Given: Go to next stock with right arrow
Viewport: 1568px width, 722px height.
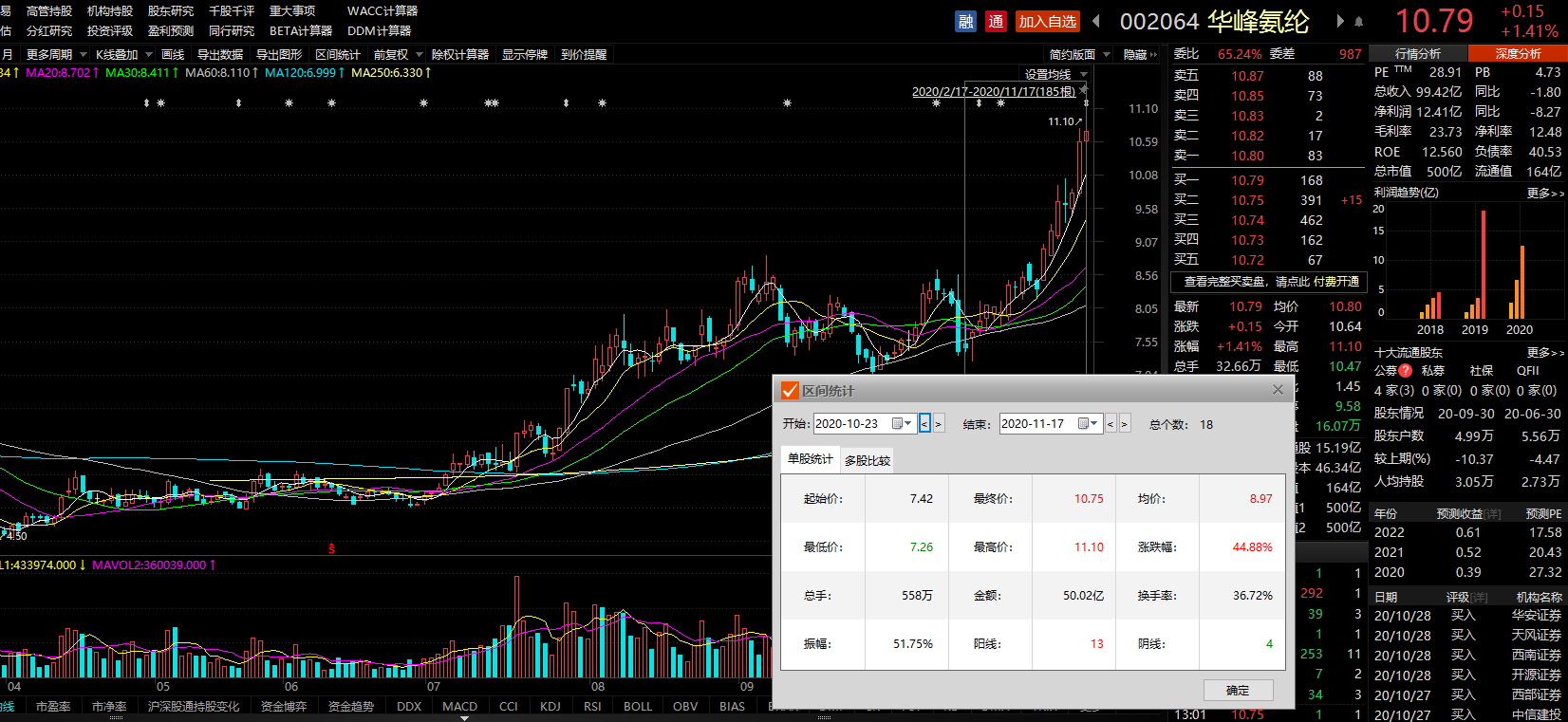Looking at the screenshot, I should [1340, 21].
